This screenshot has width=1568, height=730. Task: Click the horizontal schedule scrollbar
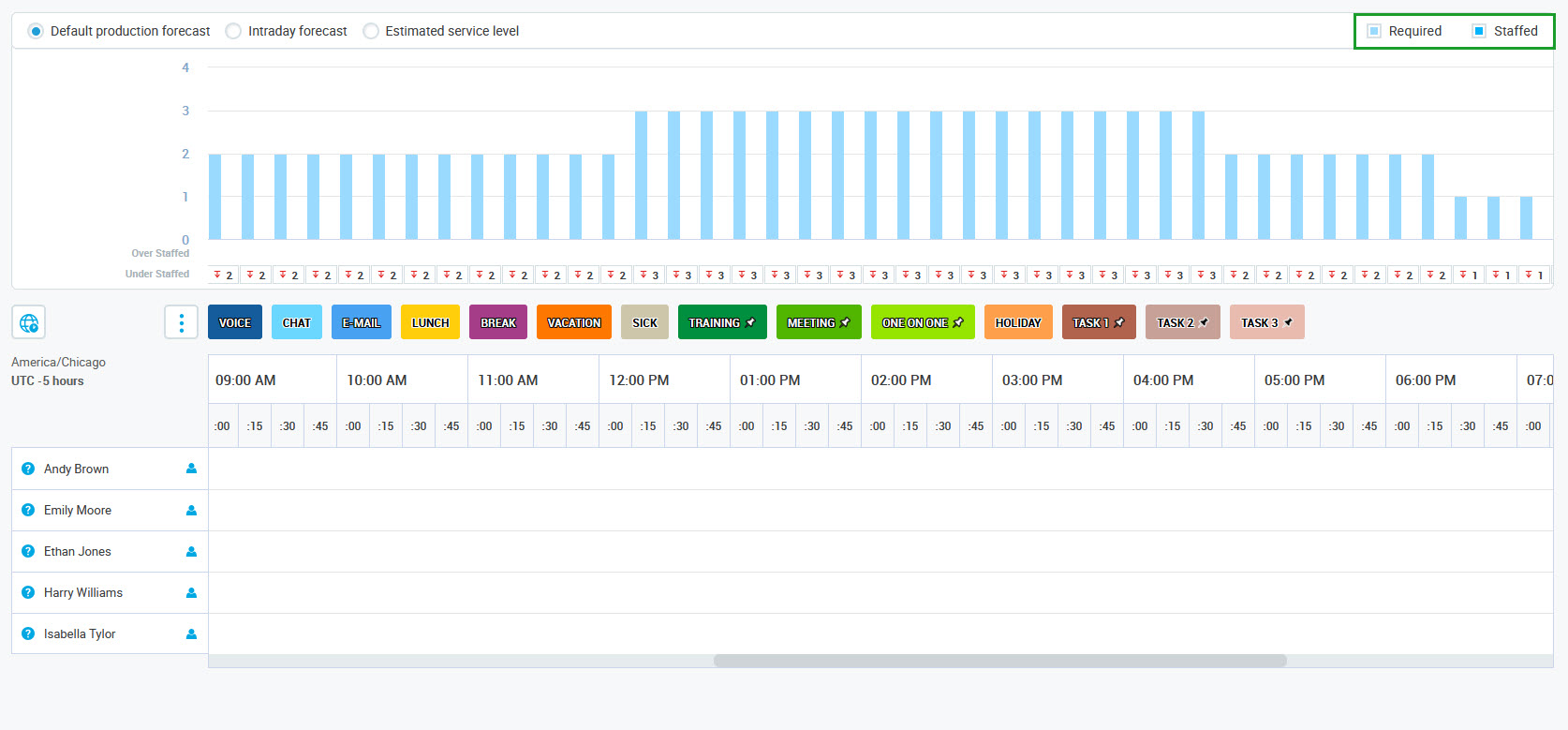coord(999,661)
